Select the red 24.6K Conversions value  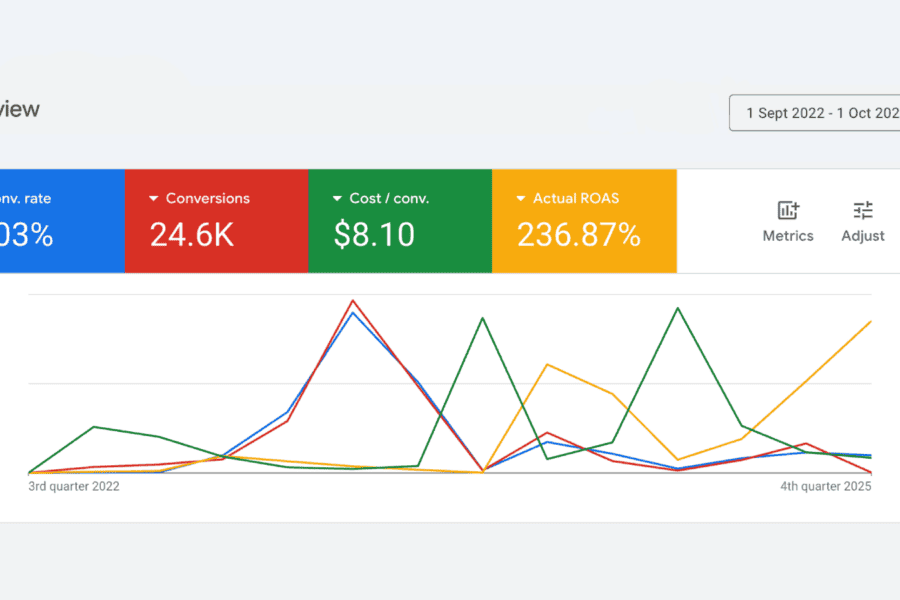192,235
